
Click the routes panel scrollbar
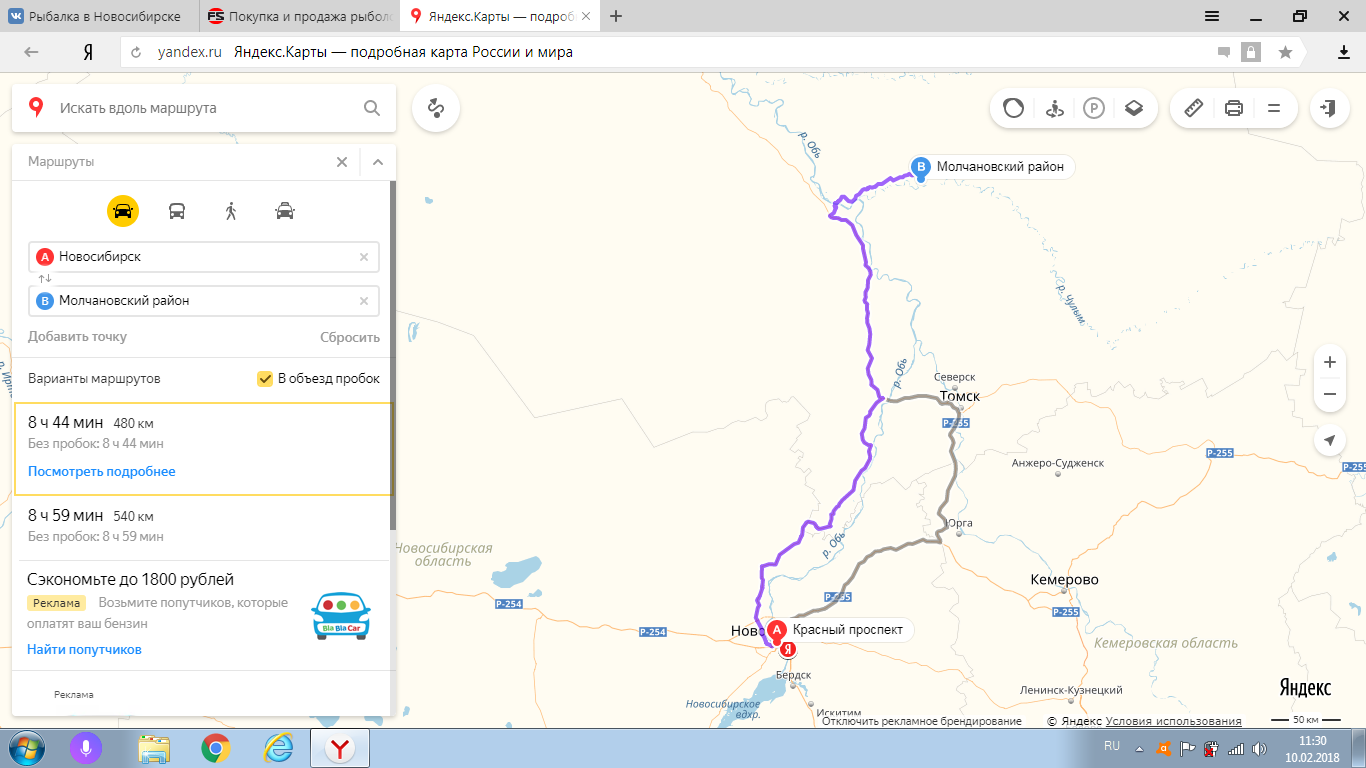click(393, 355)
